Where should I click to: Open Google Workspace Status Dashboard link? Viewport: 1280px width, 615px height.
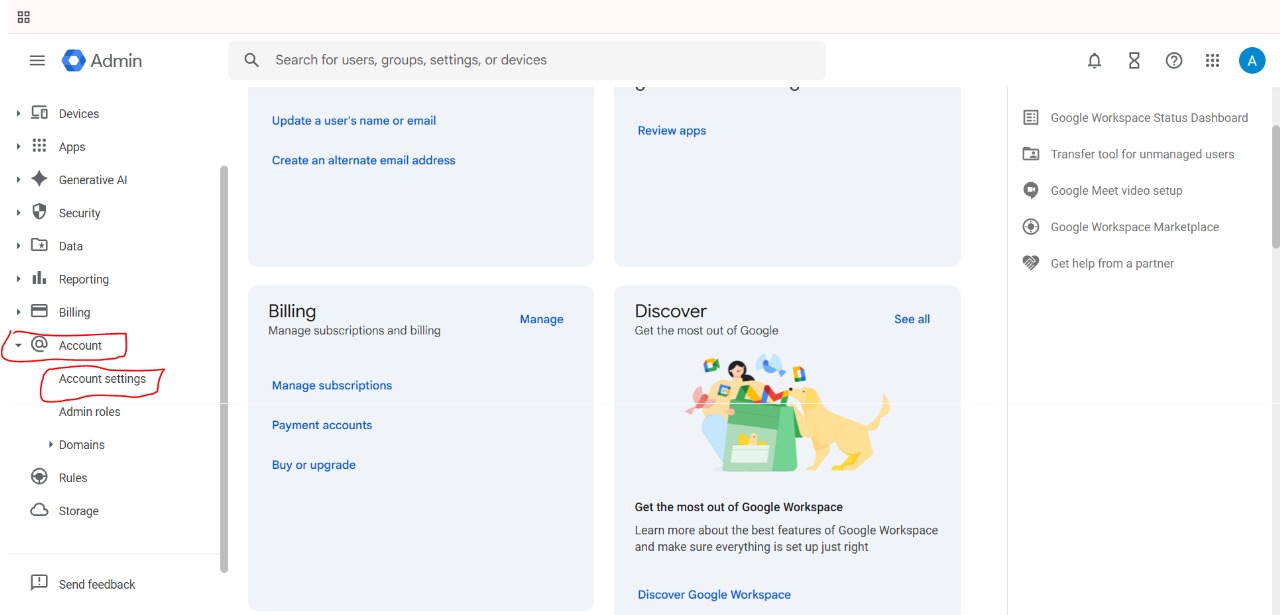click(1148, 118)
